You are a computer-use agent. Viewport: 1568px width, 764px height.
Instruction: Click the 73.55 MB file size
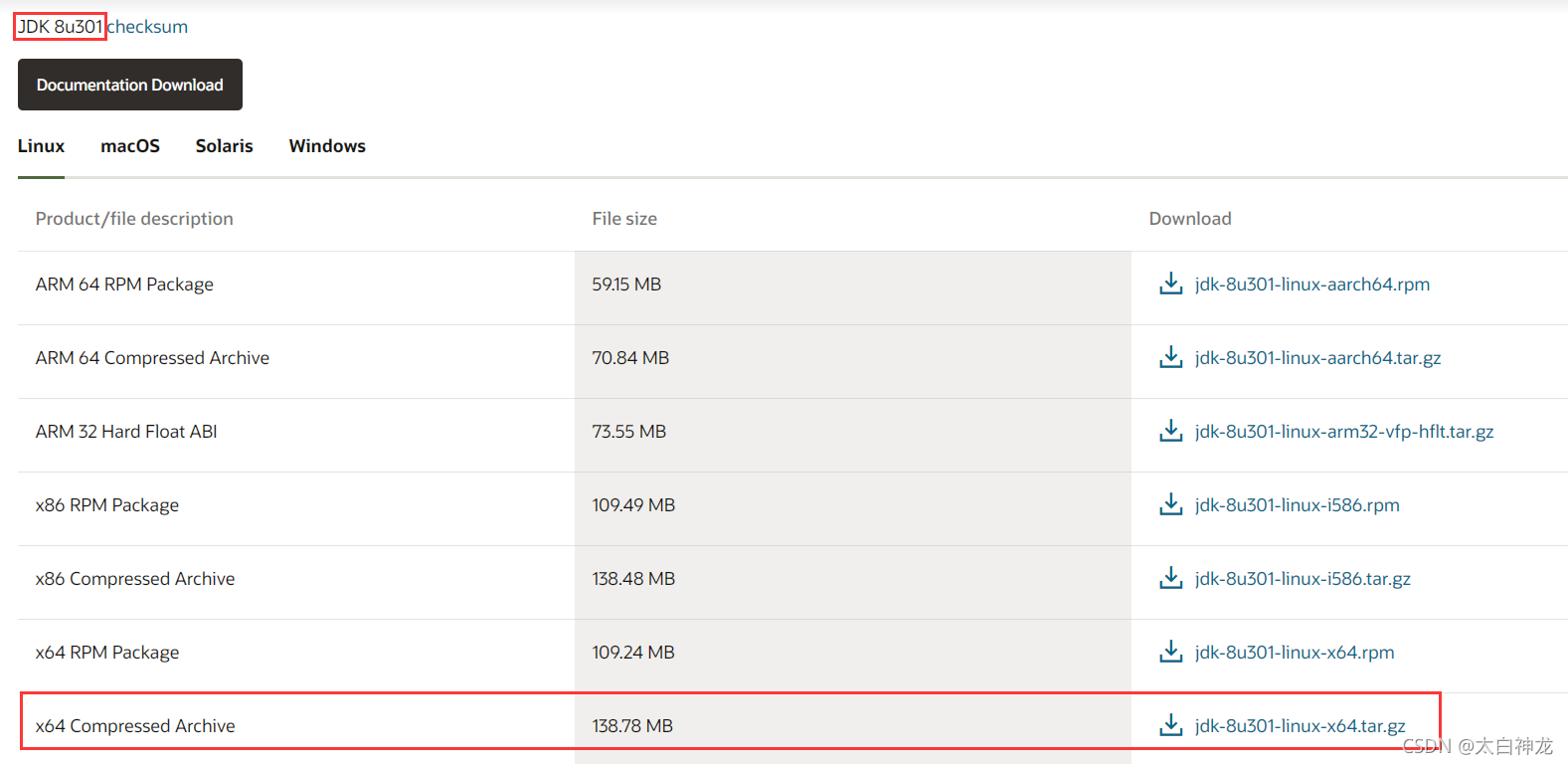coord(629,432)
